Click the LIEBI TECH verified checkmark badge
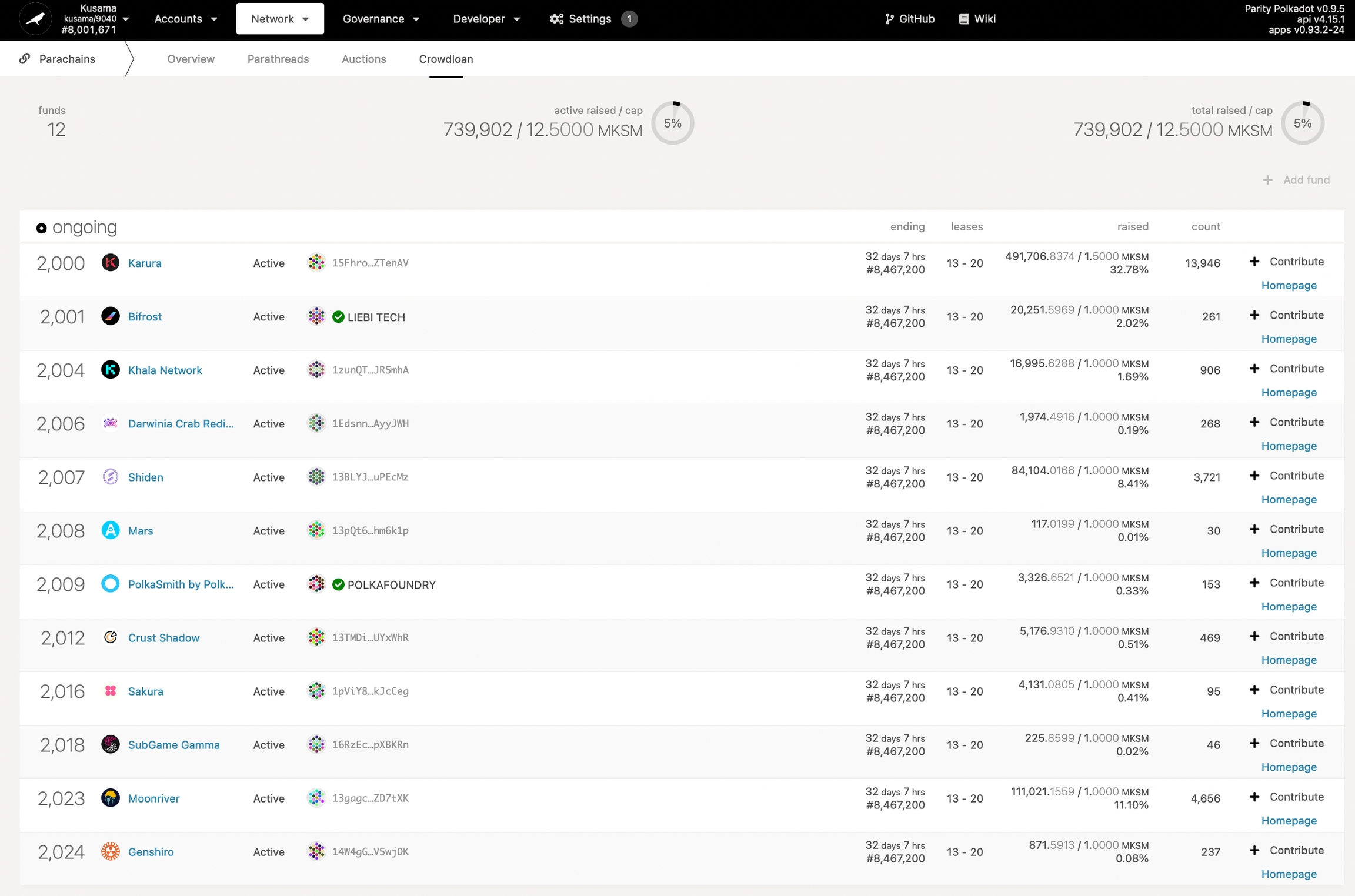Screen dimensions: 1355x896 click(338, 317)
